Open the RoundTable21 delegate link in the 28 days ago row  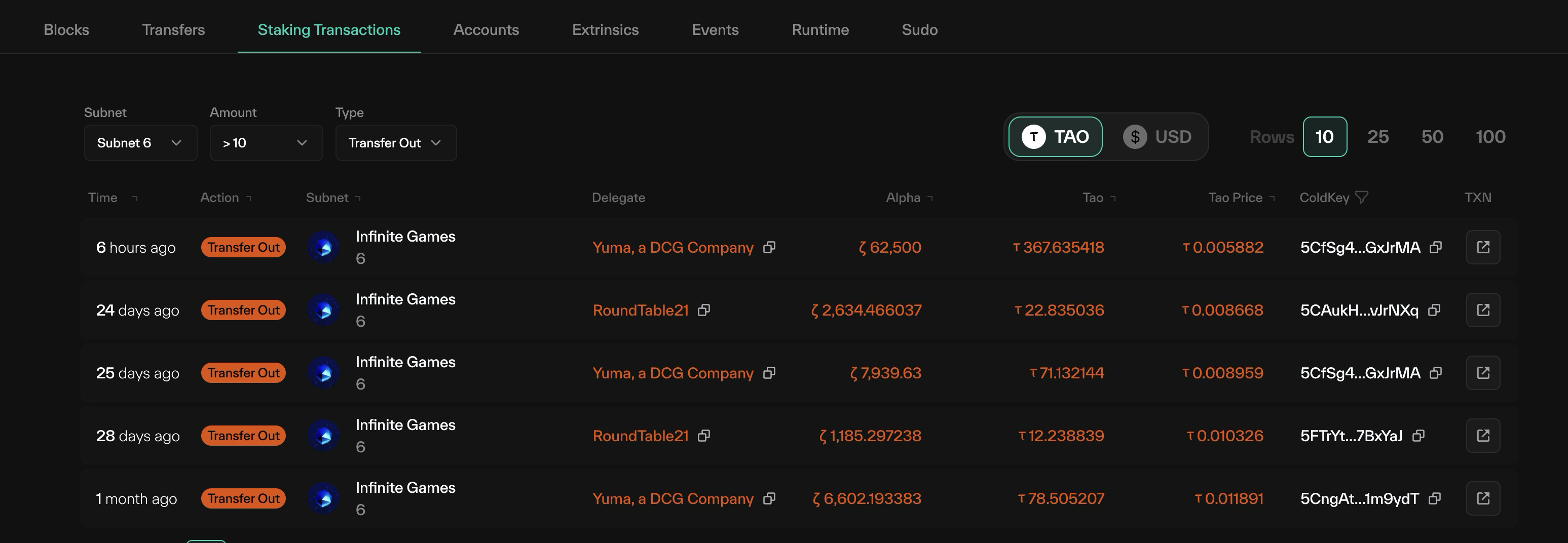[x=641, y=436]
